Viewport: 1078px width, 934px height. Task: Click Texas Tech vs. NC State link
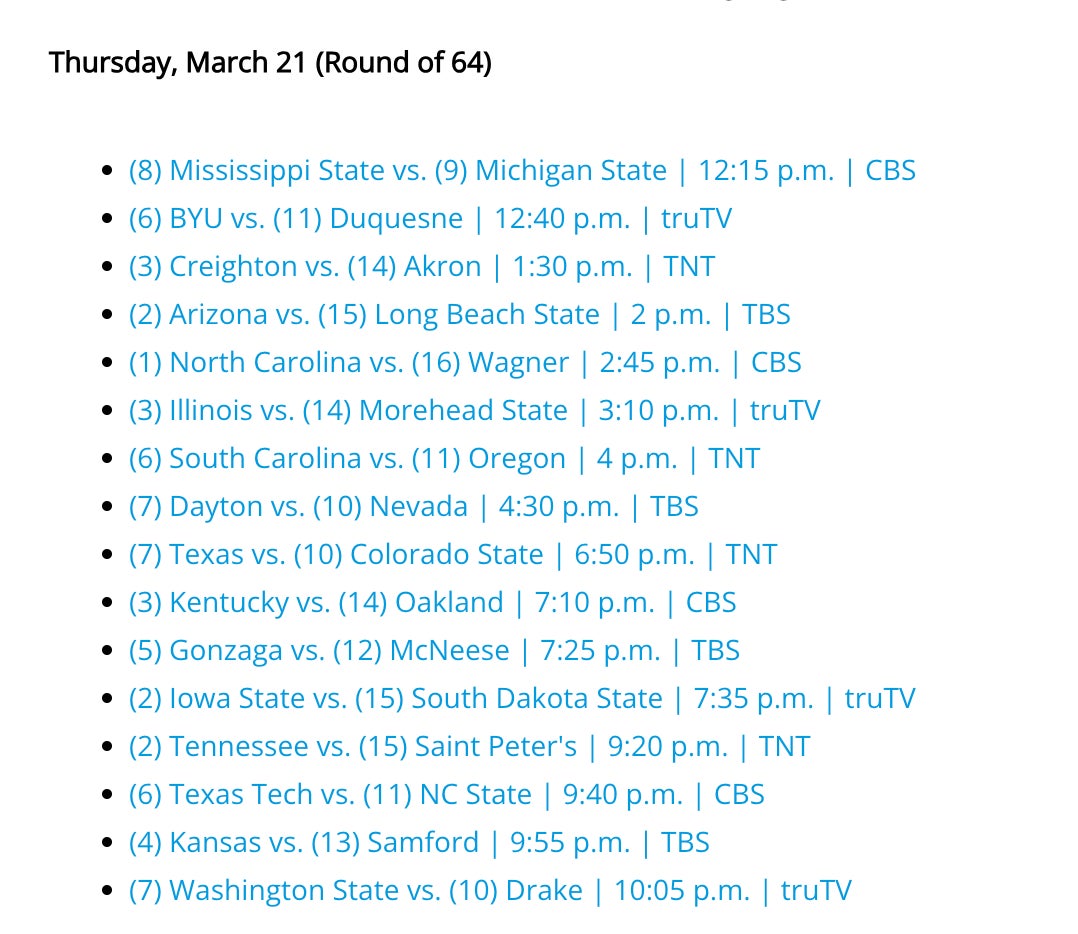pyautogui.click(x=446, y=795)
